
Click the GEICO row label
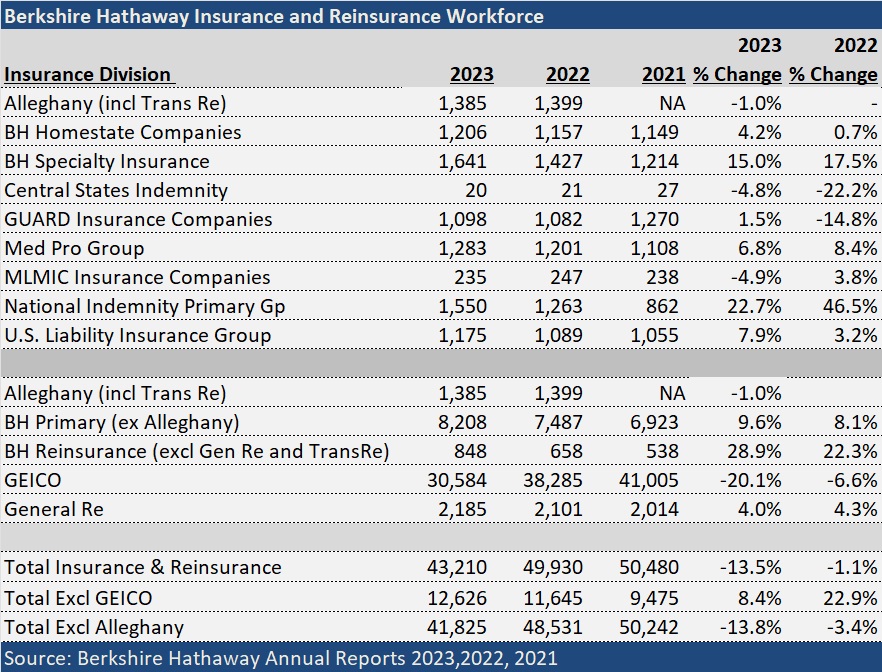pos(33,481)
